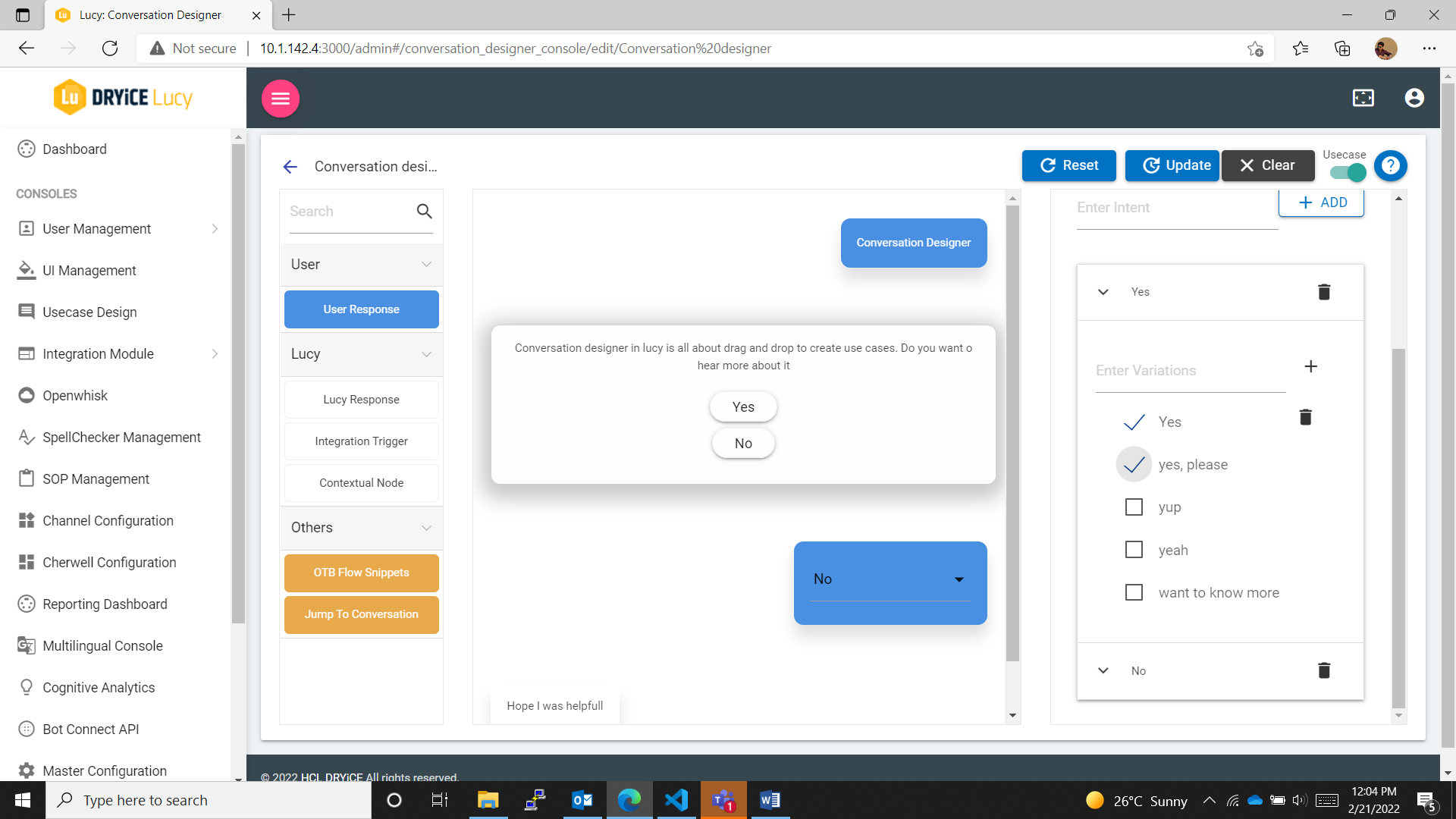Delete the Yes intent with trash icon
Viewport: 1456px width, 819px height.
click(1324, 292)
